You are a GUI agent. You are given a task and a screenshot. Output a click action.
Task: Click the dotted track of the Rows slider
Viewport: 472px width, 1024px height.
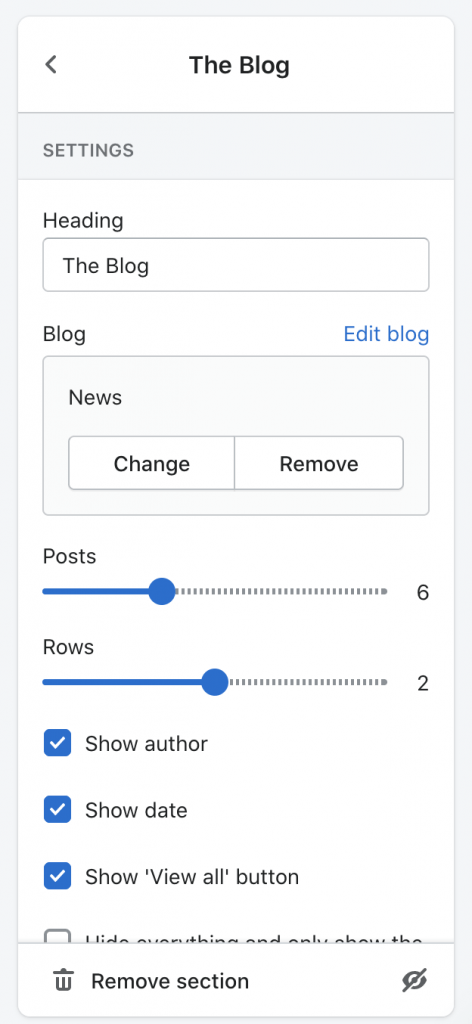307,682
